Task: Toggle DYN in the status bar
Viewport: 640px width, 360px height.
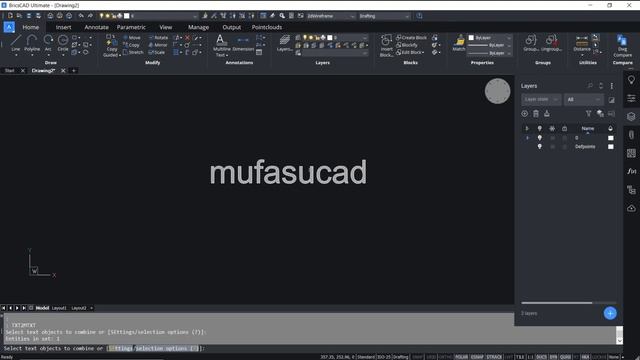Action: 553,357
